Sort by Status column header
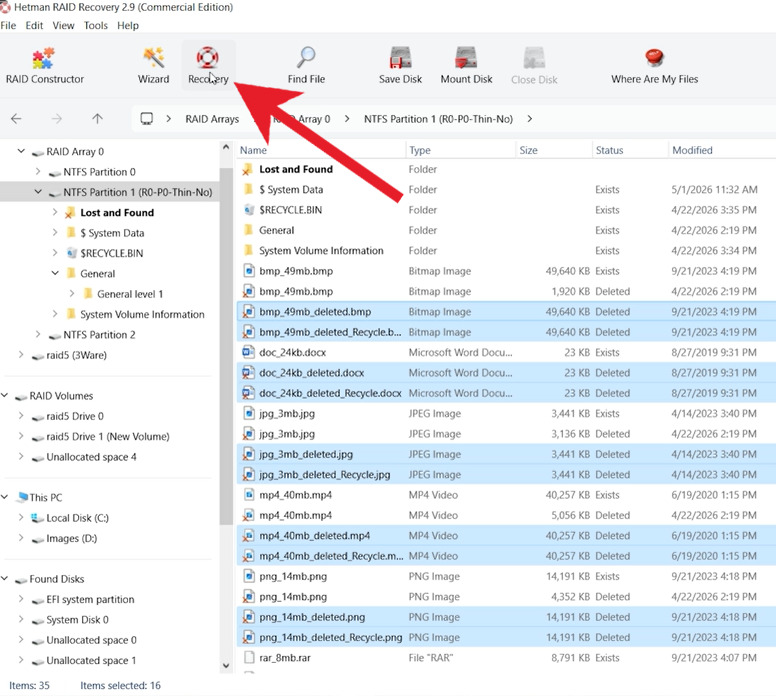776x696 pixels. click(630, 150)
